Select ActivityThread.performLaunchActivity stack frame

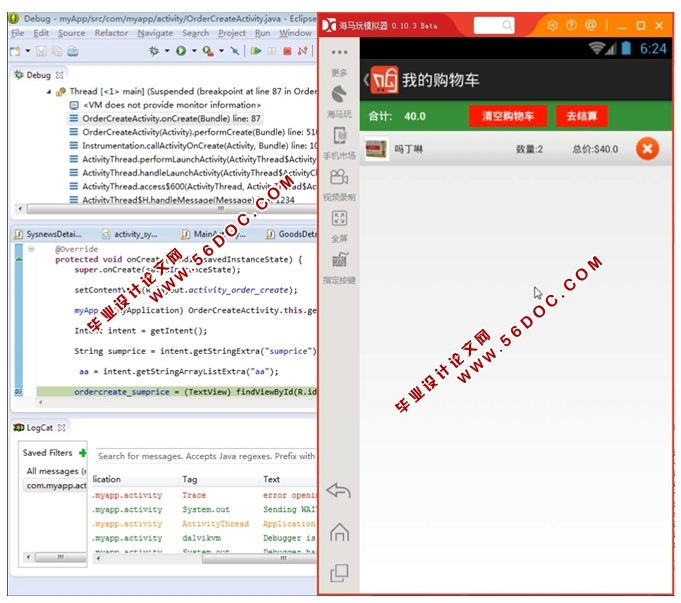coord(193,159)
